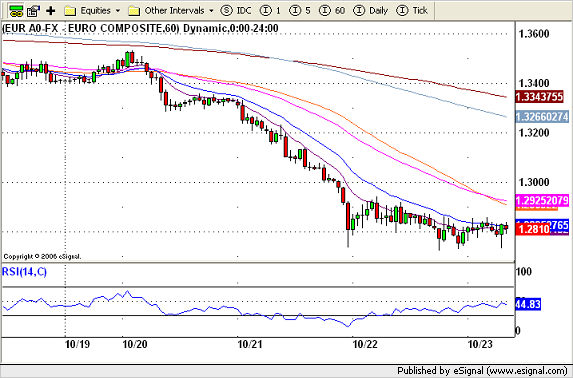This screenshot has width=573, height=378.
Task: Click the 1.3343755 moving average label
Action: 539,97
